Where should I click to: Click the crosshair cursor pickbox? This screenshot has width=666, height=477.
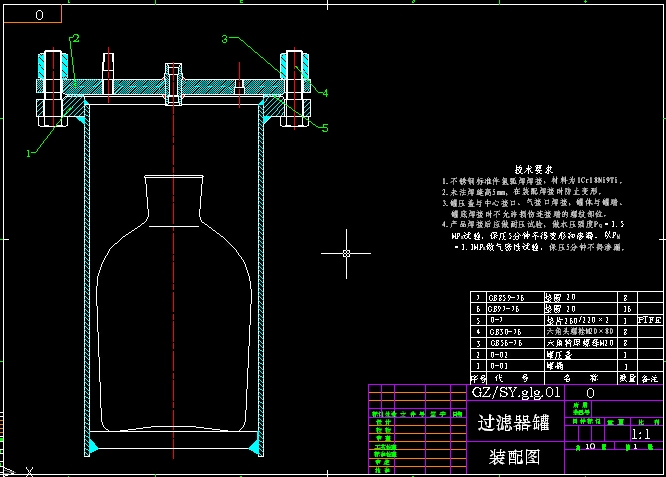[x=346, y=254]
